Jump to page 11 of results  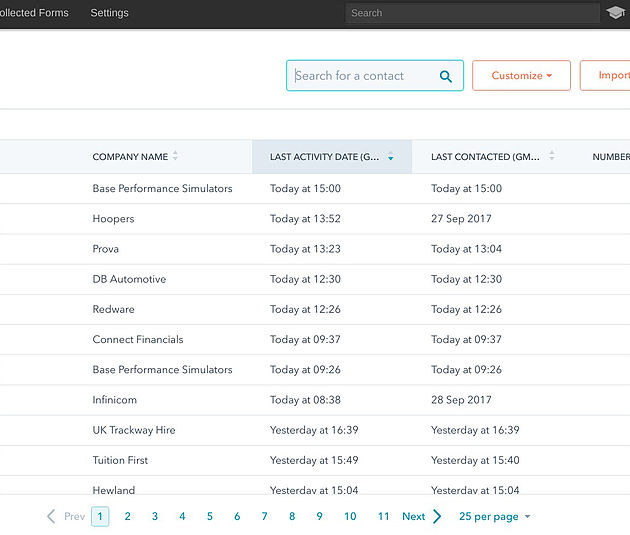(383, 516)
